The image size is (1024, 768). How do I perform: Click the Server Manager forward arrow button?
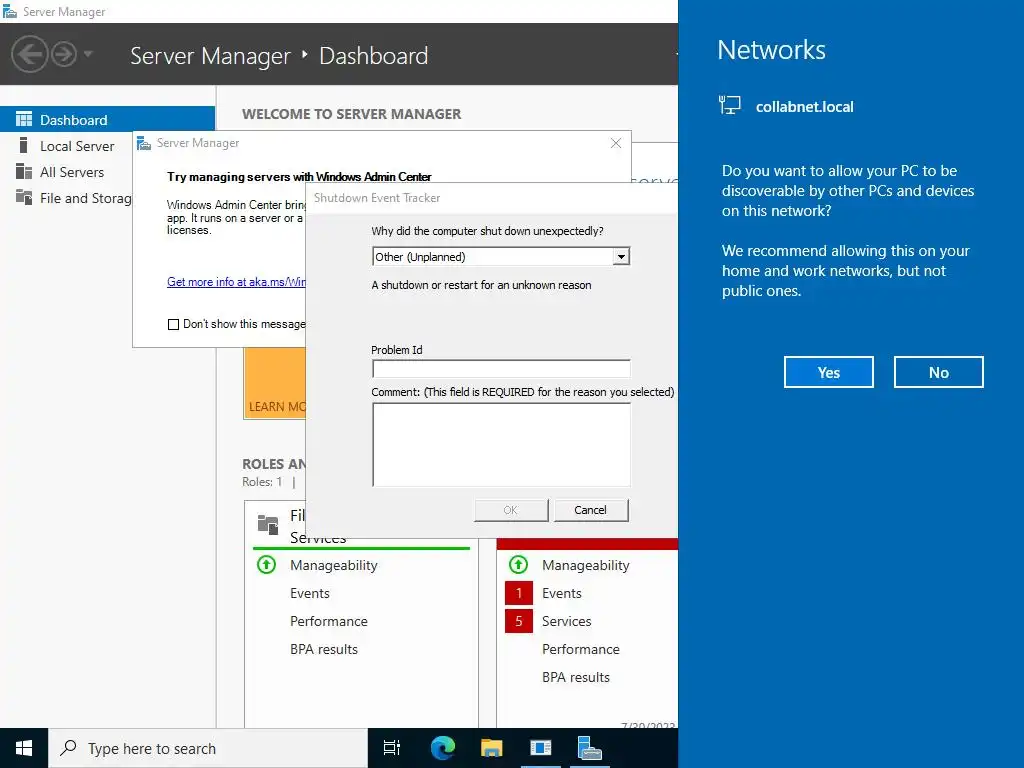point(64,54)
